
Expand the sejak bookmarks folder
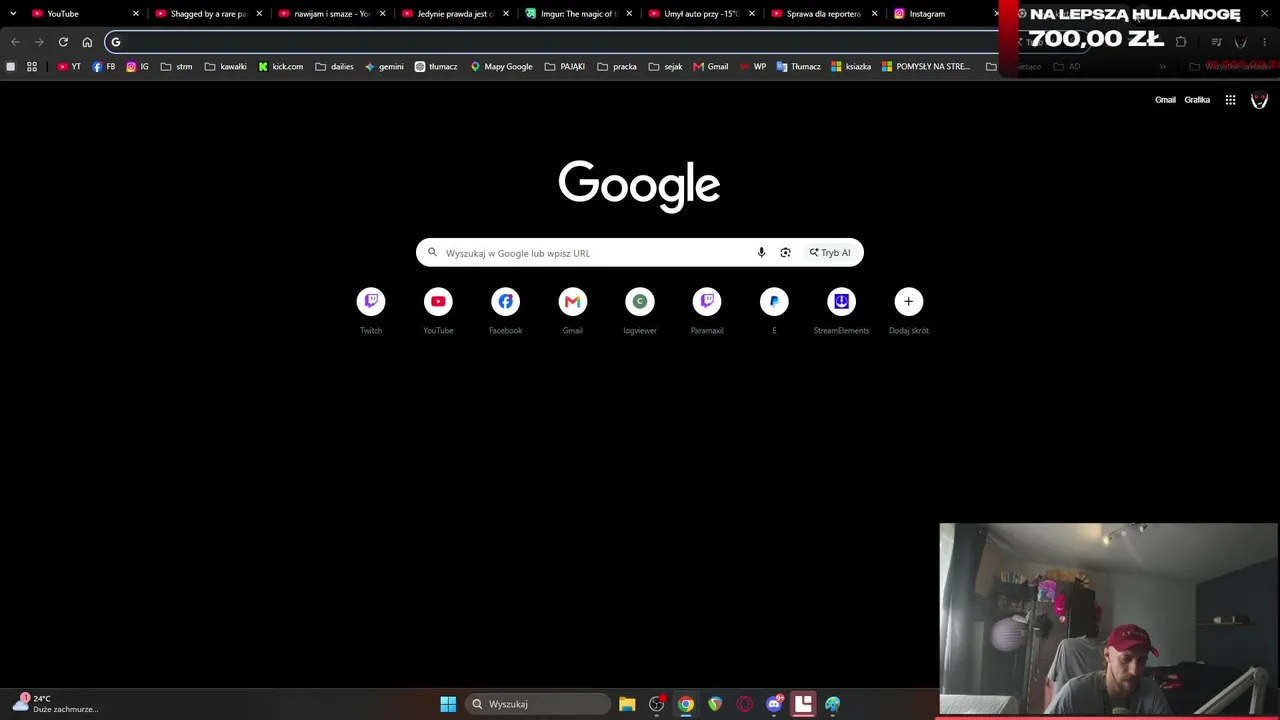665,67
